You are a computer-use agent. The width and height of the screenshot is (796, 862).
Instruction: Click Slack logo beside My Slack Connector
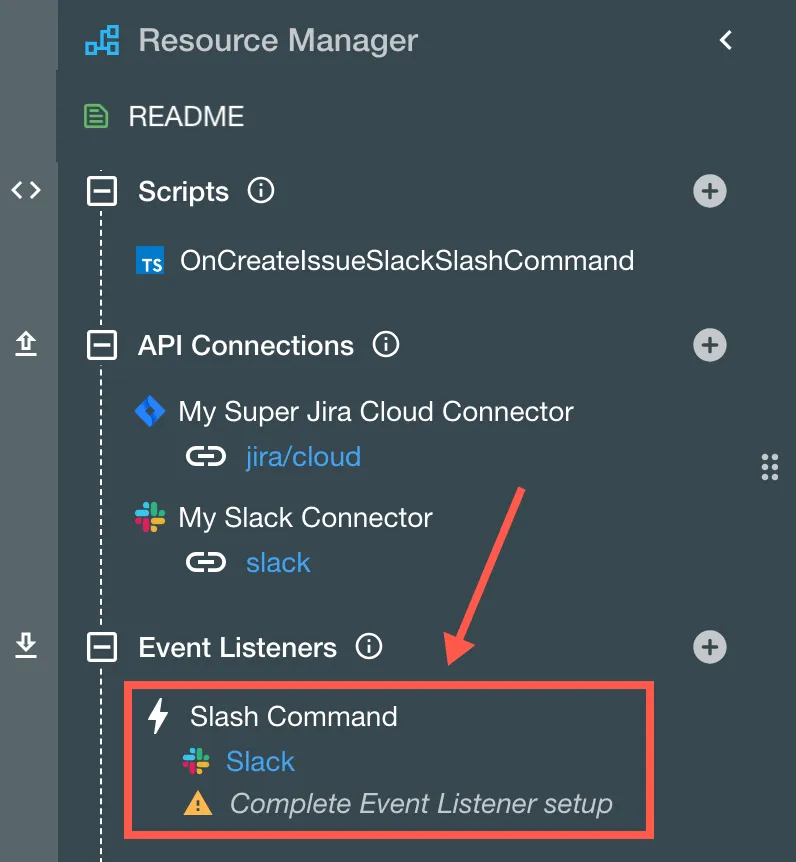coord(150,517)
